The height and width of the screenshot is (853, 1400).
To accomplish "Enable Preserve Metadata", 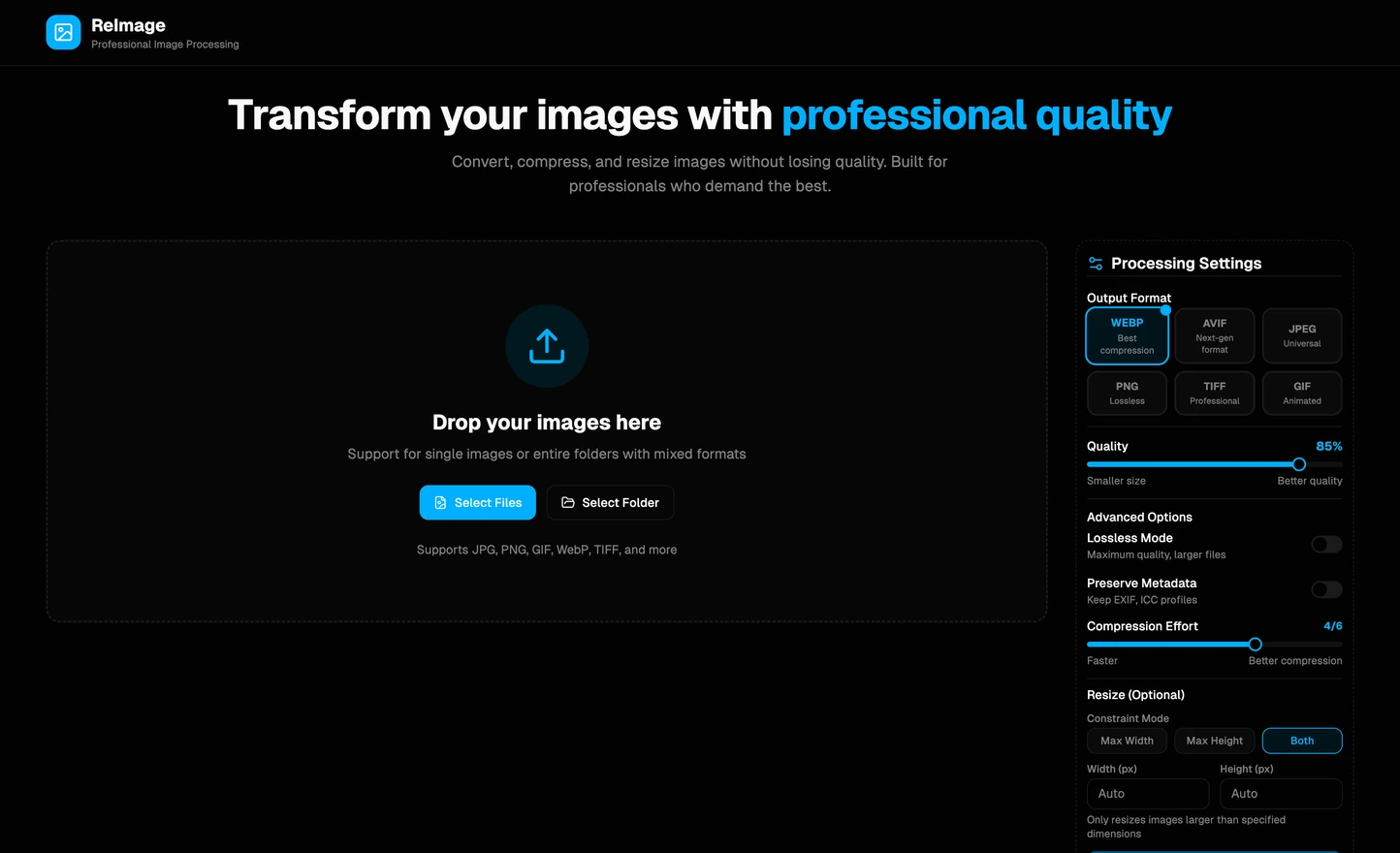I will click(1326, 589).
